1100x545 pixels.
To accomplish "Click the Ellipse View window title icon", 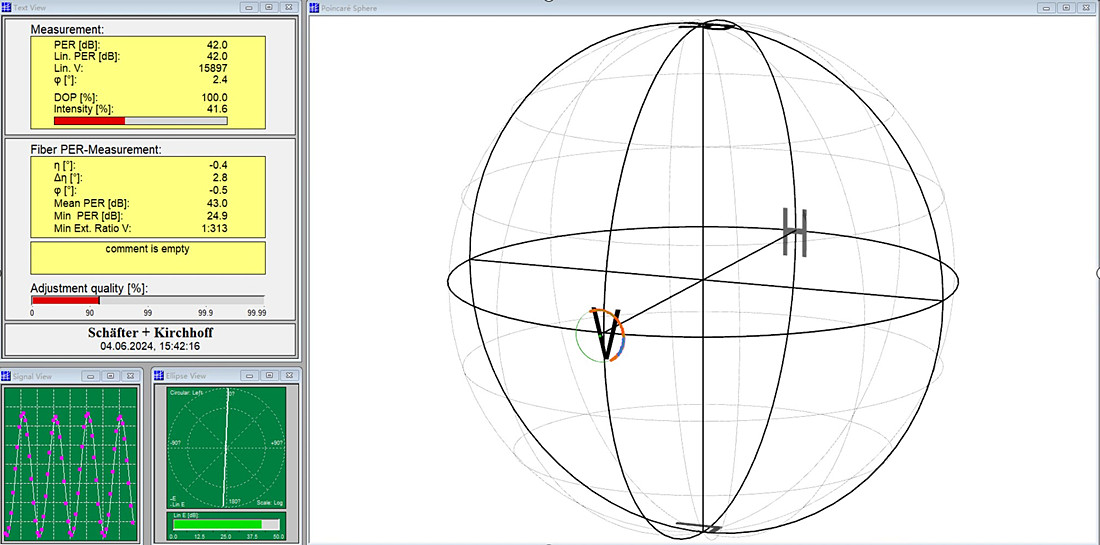I will pos(159,376).
